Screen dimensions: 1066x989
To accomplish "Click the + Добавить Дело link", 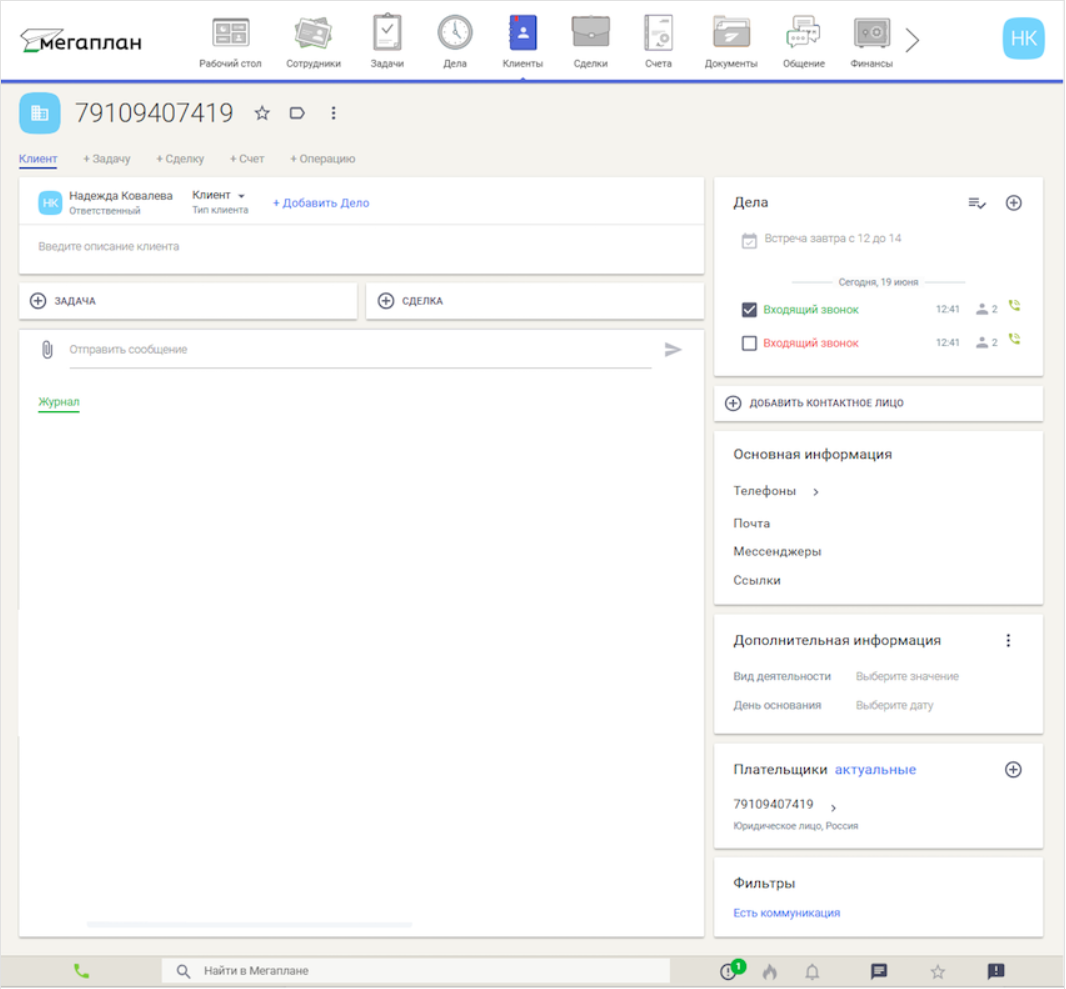I will point(321,203).
